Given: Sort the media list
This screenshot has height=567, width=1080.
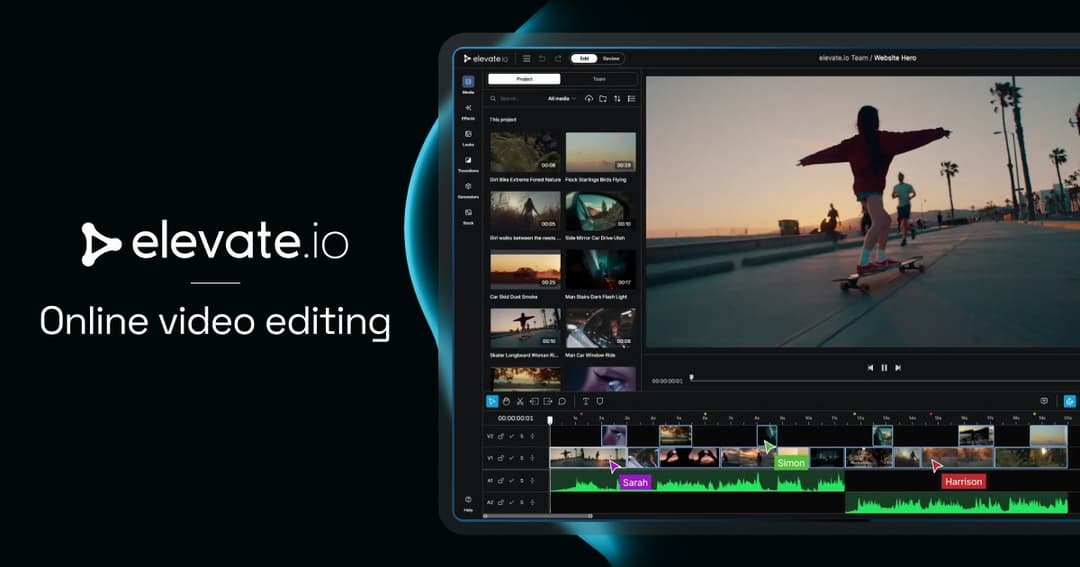Looking at the screenshot, I should point(617,99).
